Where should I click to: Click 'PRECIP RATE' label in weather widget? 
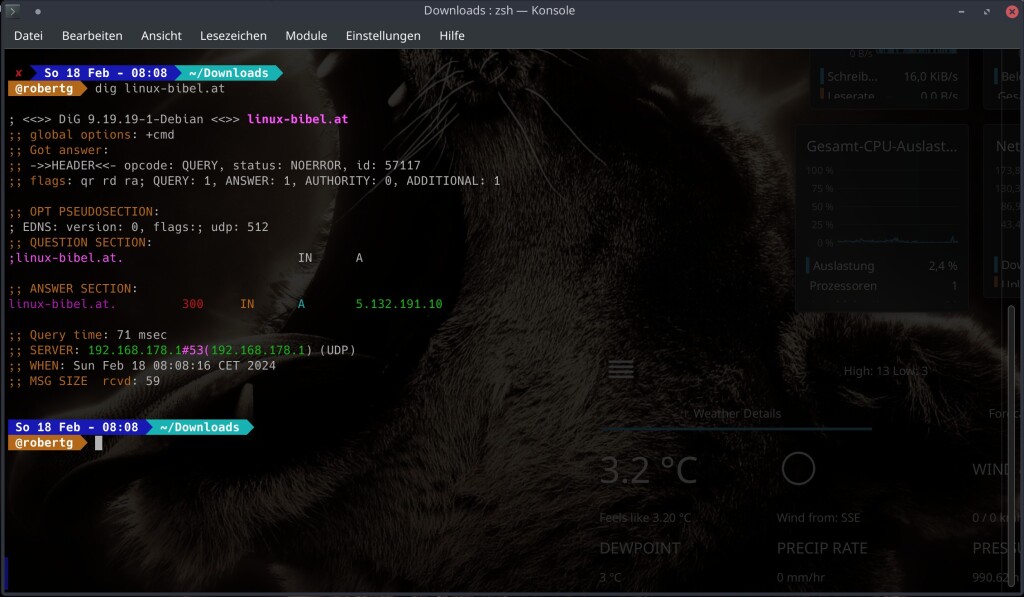point(822,548)
